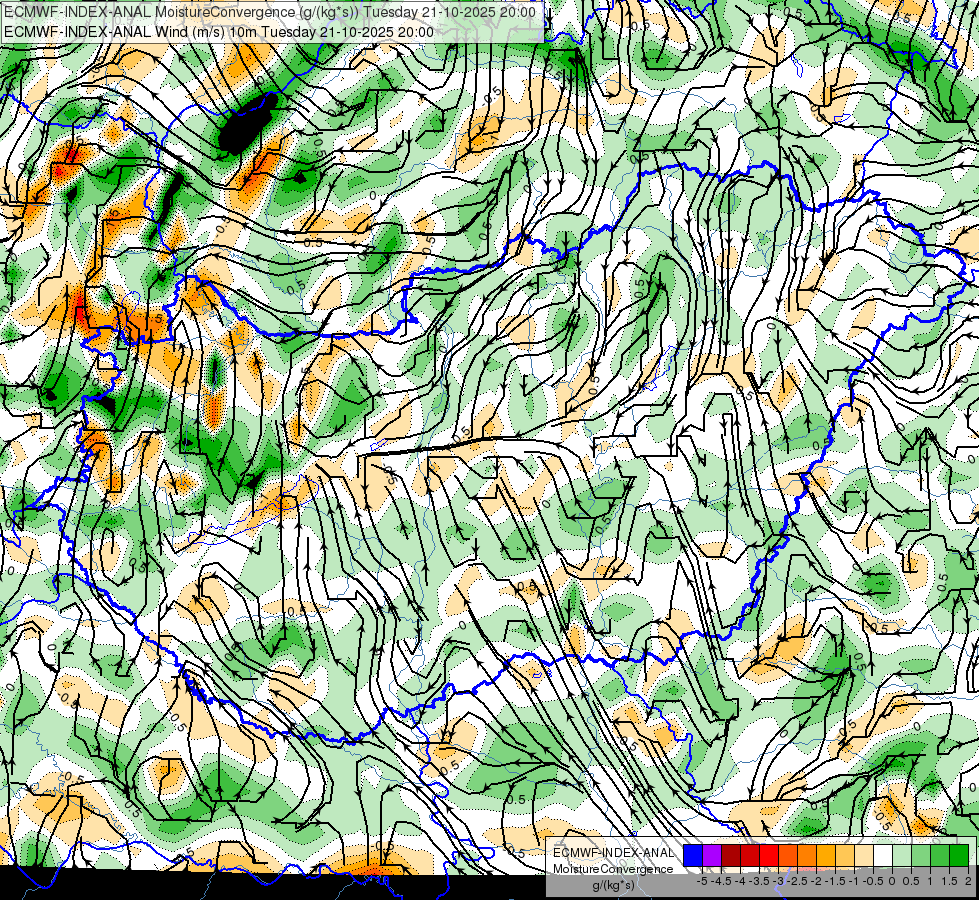
Task: Select legend swatch between -4 and -3.5
Action: point(750,856)
